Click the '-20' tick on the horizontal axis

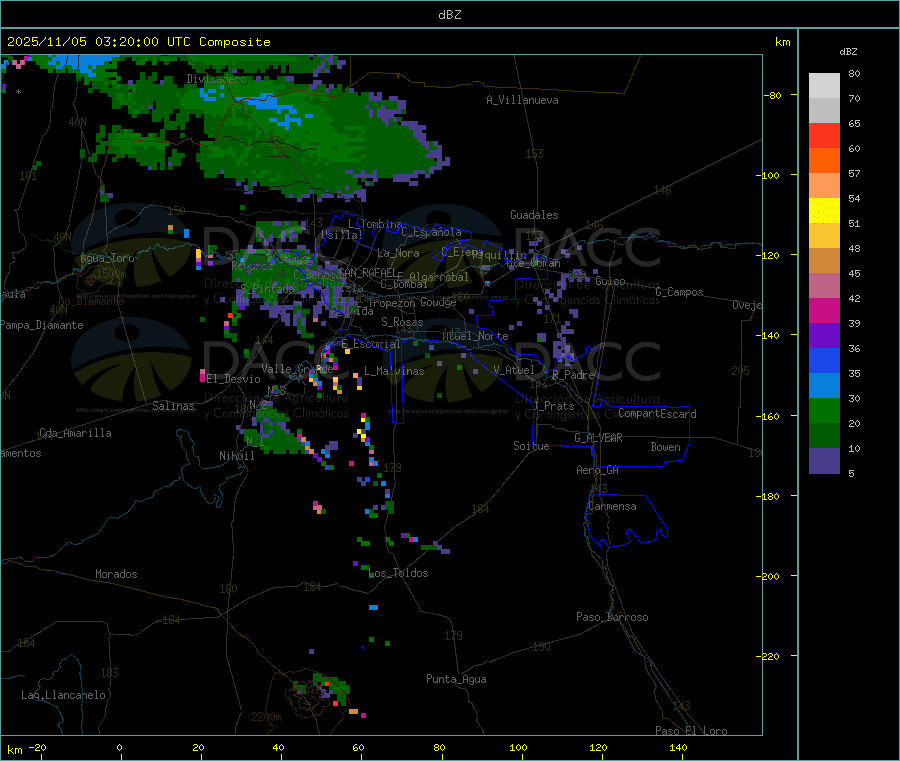click(37, 747)
